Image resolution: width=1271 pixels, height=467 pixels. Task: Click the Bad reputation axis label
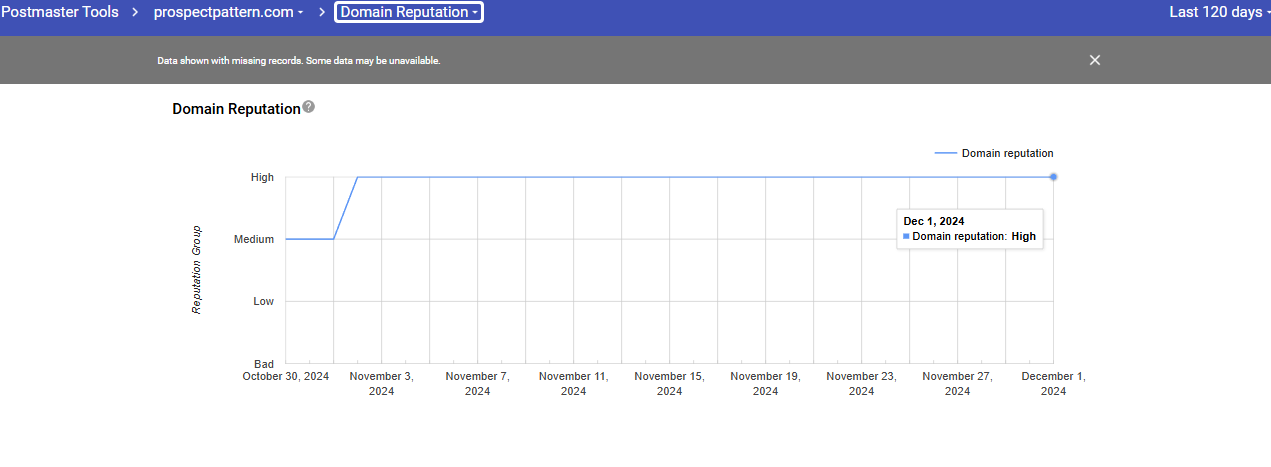click(x=263, y=363)
